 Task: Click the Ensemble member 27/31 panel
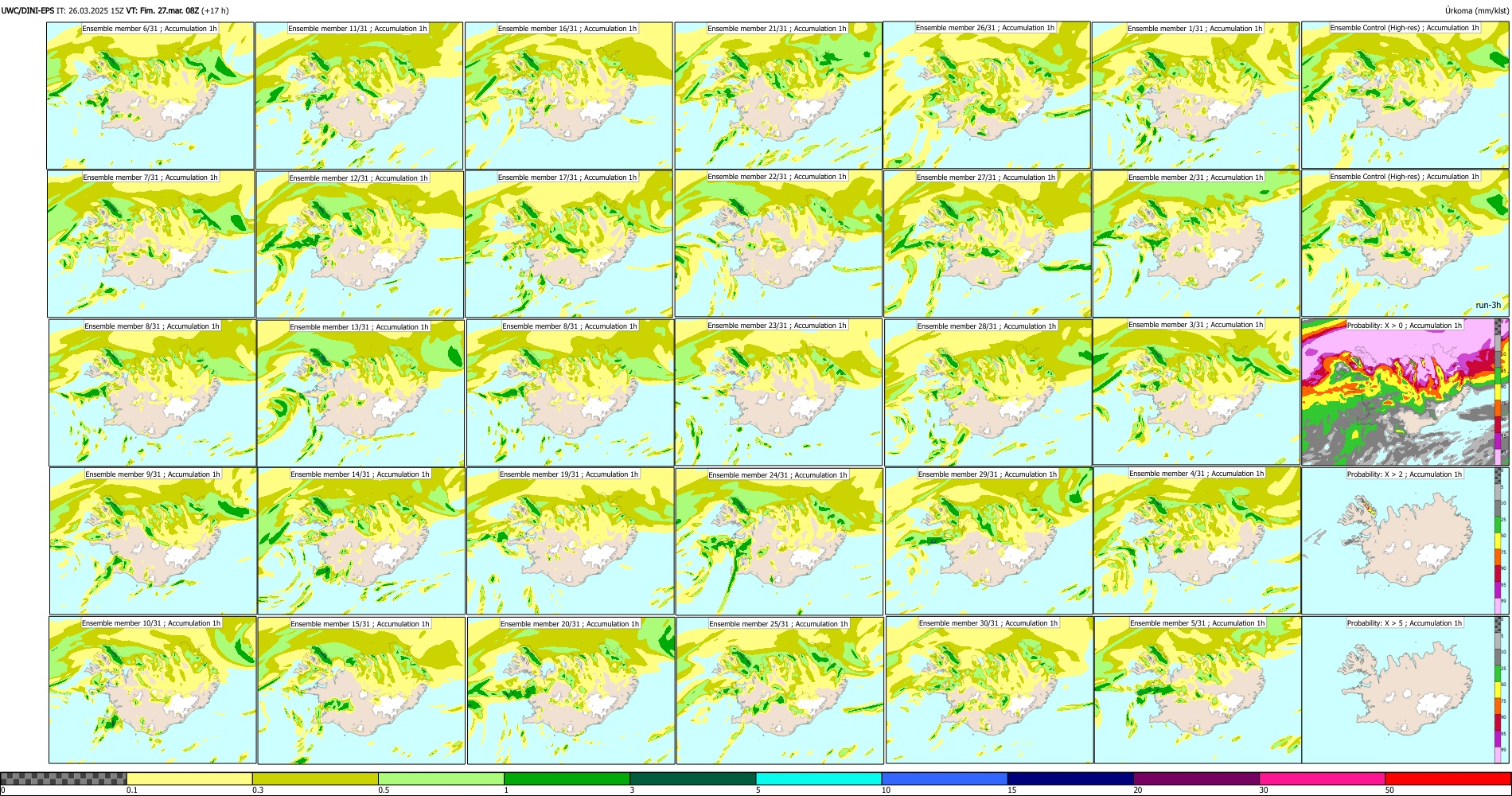click(x=988, y=244)
